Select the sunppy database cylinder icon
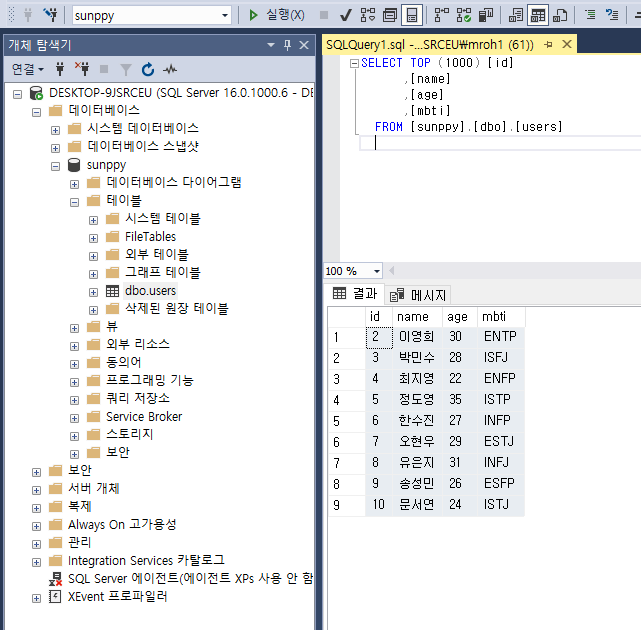The image size is (641, 630). pos(74,165)
